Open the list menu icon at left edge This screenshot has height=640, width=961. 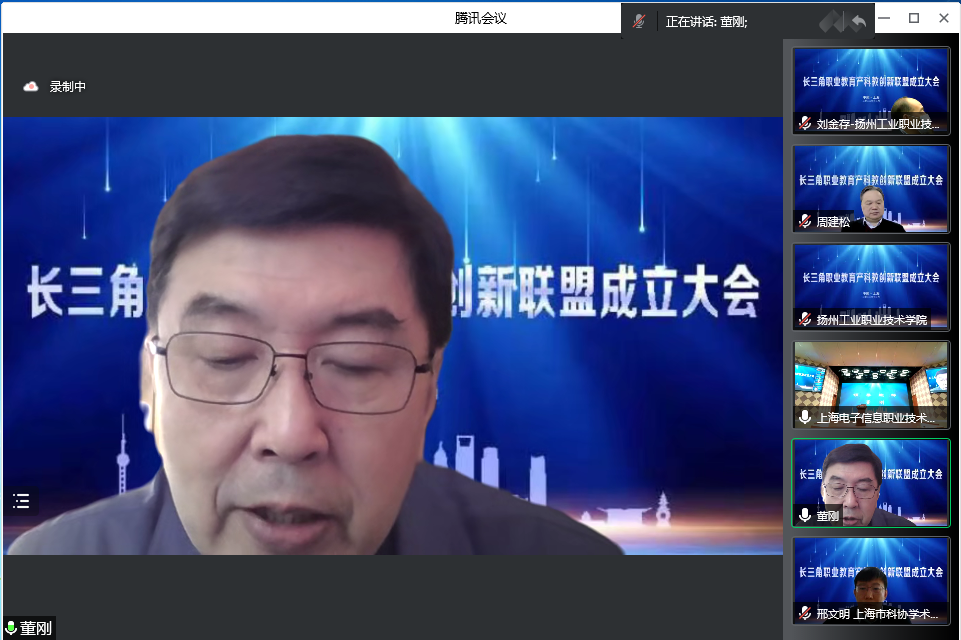point(21,501)
